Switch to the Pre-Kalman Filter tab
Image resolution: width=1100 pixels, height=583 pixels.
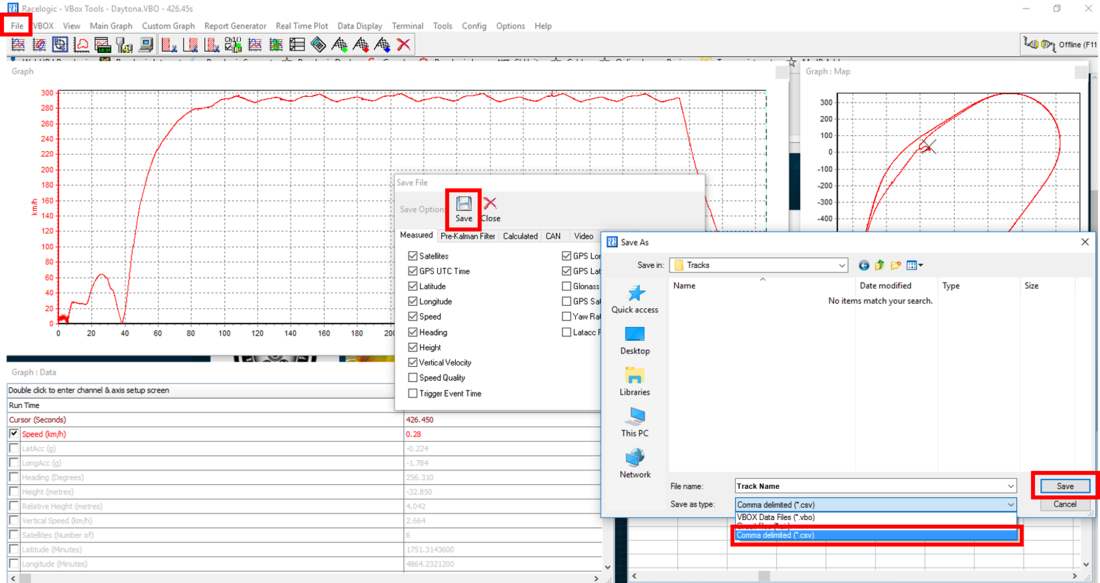pos(468,236)
